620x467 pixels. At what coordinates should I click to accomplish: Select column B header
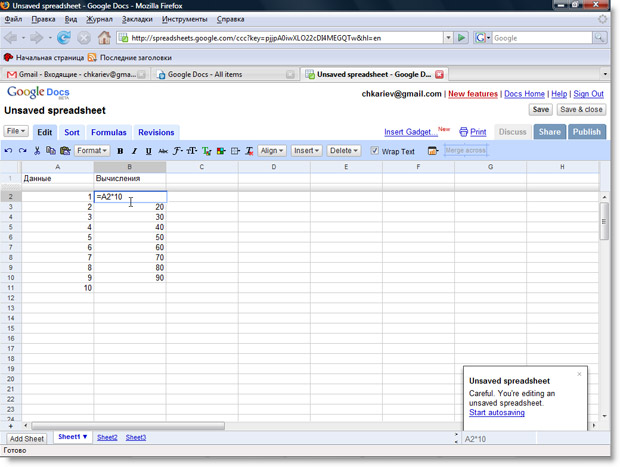click(x=130, y=167)
